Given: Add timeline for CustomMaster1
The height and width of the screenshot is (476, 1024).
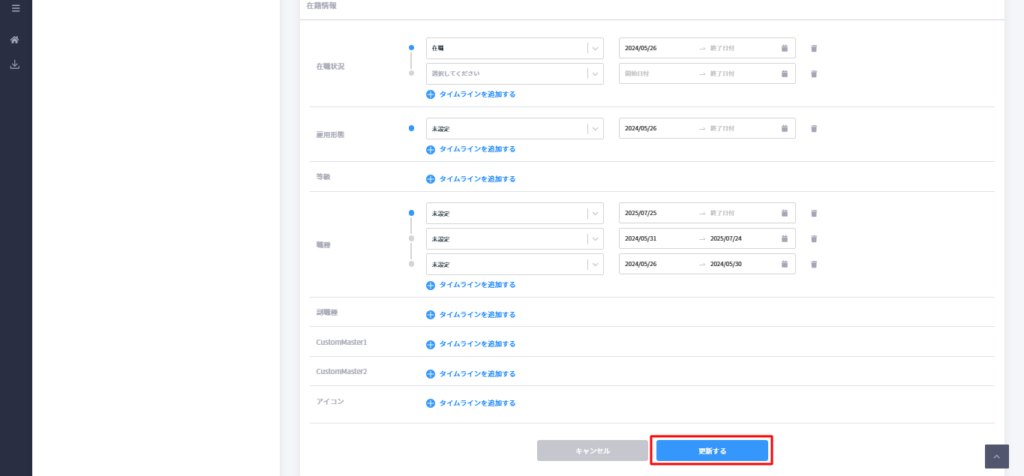Looking at the screenshot, I should pos(471,344).
